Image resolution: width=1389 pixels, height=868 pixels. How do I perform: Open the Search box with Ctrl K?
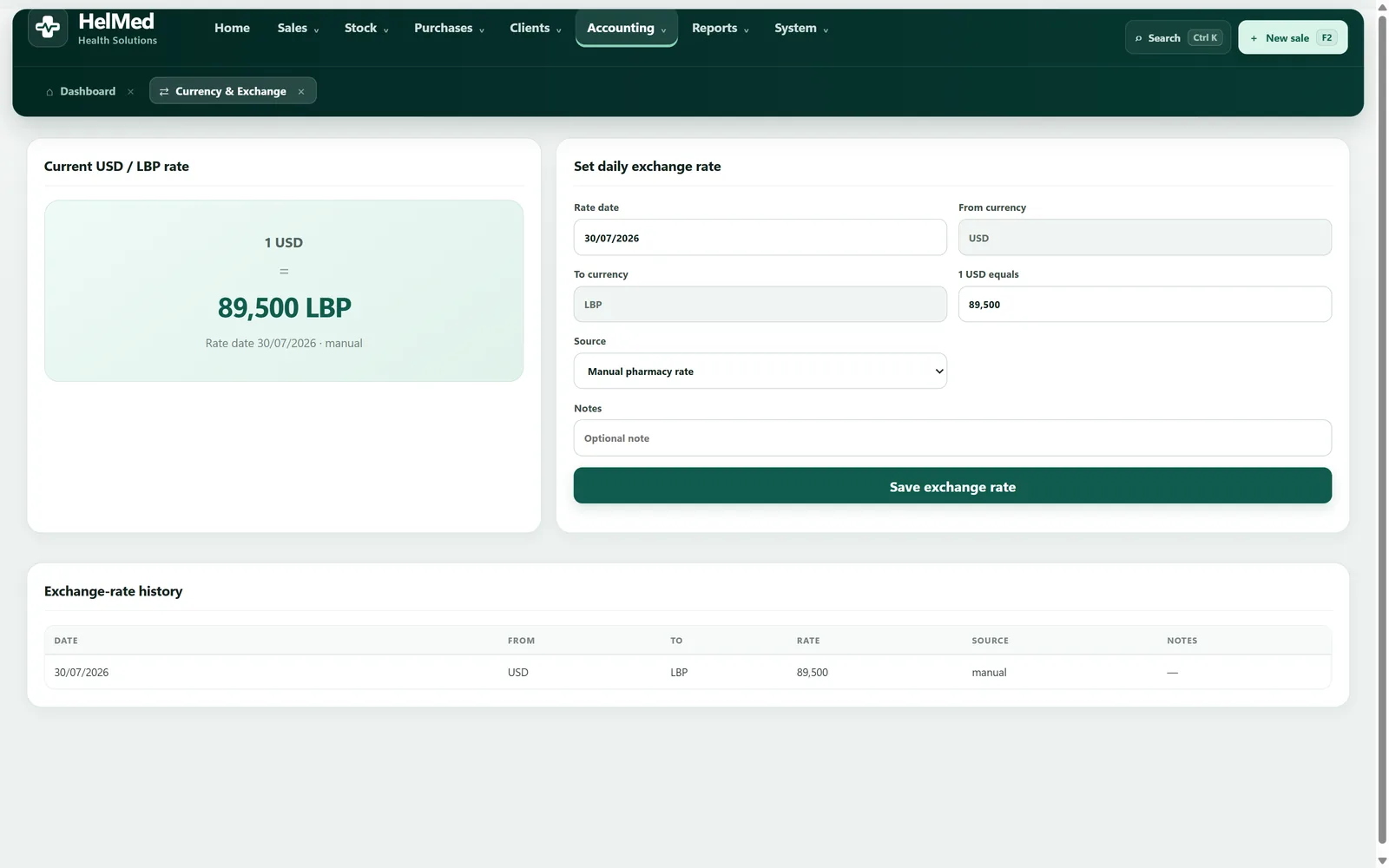1177,37
